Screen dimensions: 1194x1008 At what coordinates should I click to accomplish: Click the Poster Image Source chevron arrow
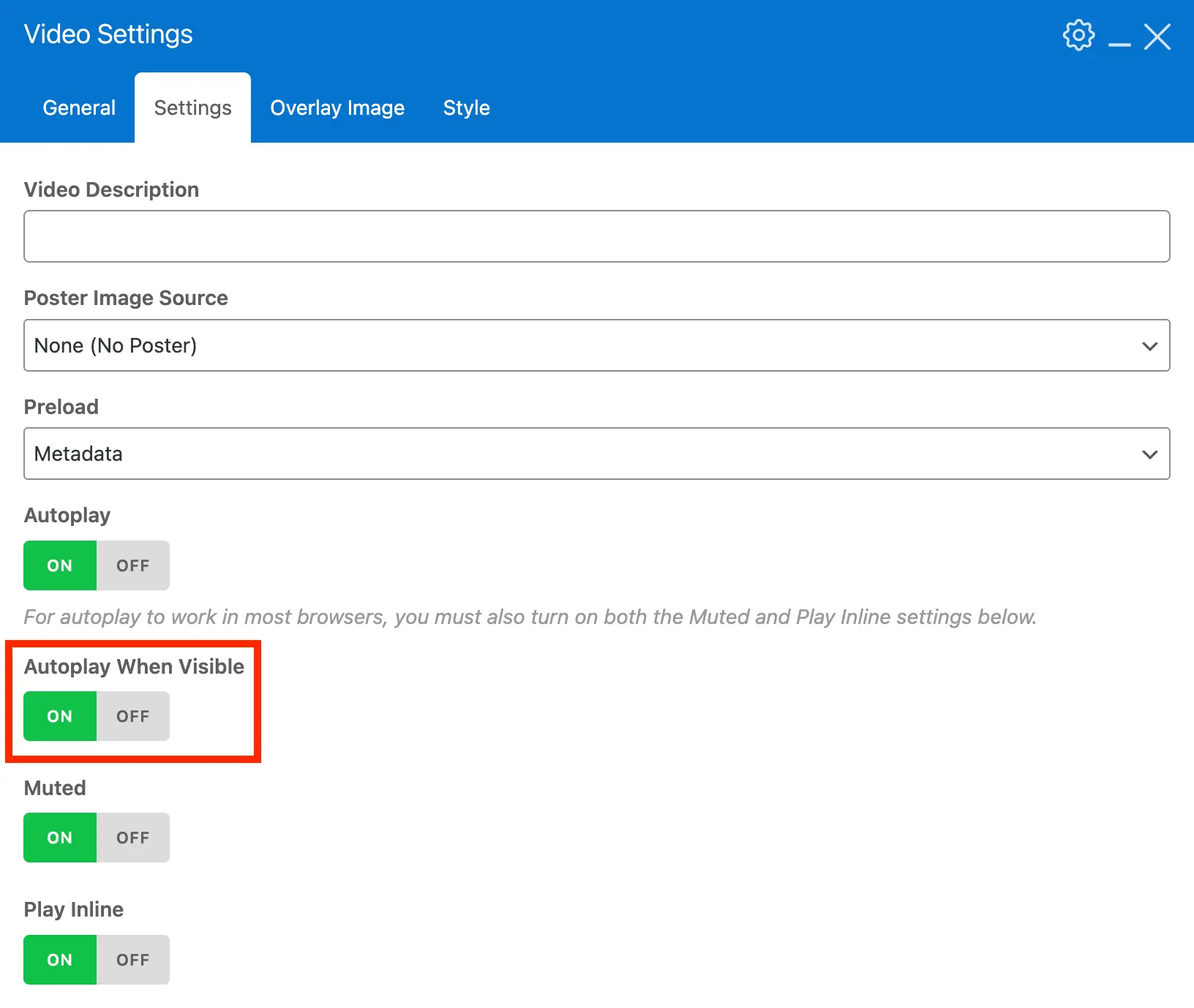point(1149,346)
